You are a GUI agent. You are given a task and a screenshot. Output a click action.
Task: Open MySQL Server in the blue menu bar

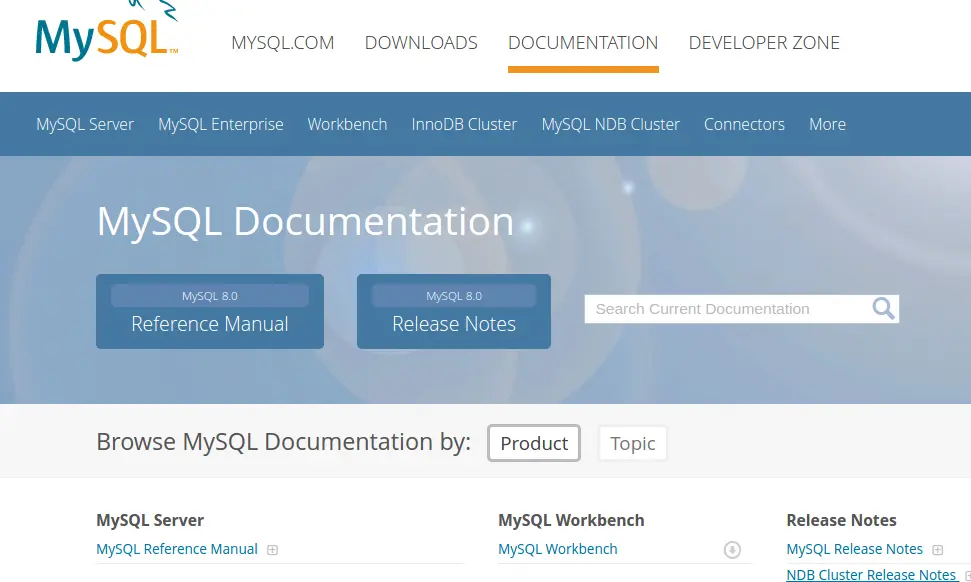[x=85, y=124]
